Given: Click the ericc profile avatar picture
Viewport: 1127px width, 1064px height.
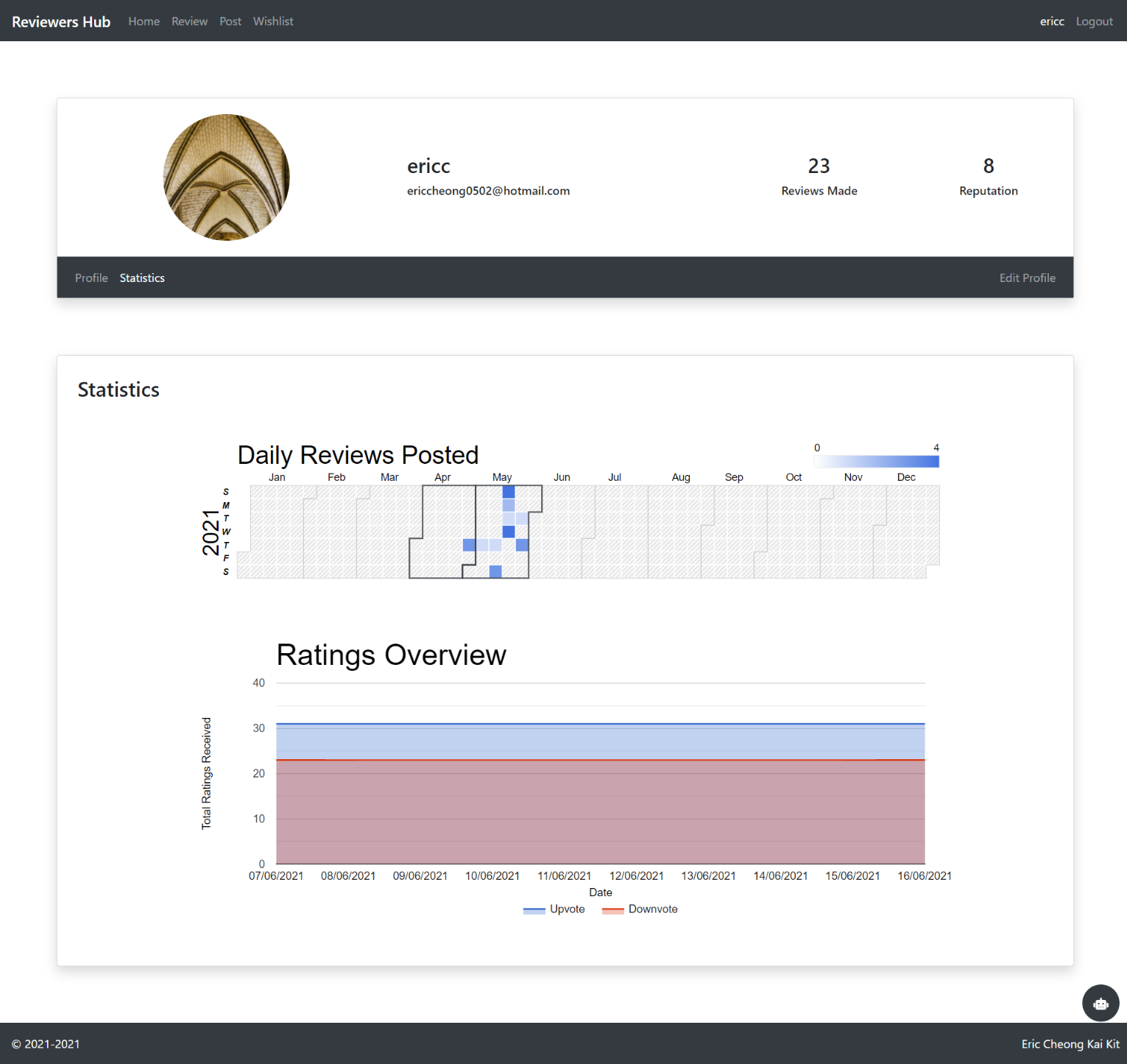Looking at the screenshot, I should pyautogui.click(x=226, y=177).
